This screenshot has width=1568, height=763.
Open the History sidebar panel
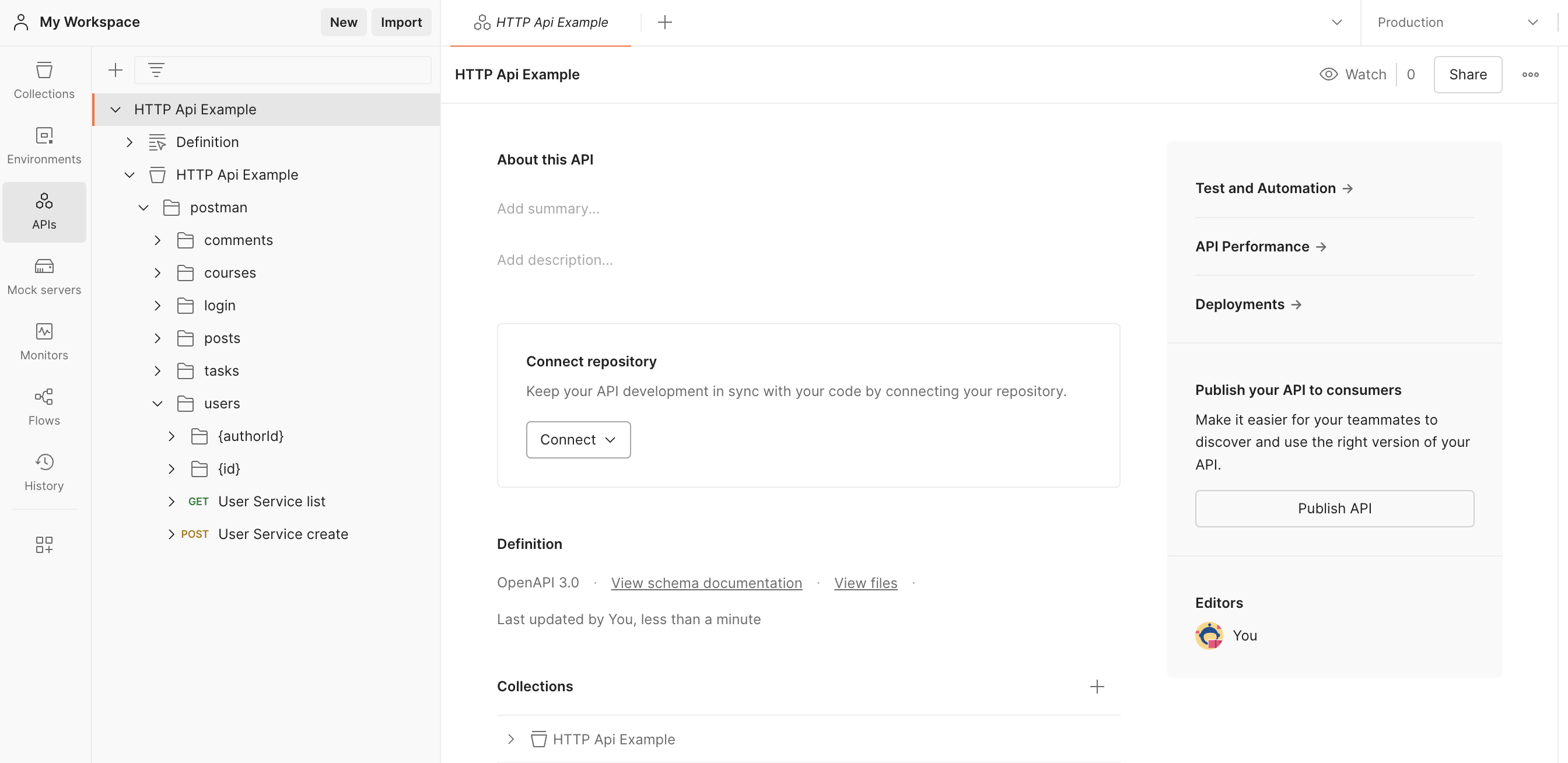click(x=44, y=472)
